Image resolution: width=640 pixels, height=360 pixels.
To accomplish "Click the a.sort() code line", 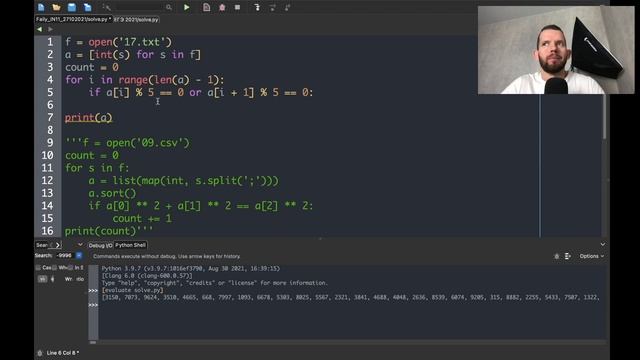I will 112,193.
